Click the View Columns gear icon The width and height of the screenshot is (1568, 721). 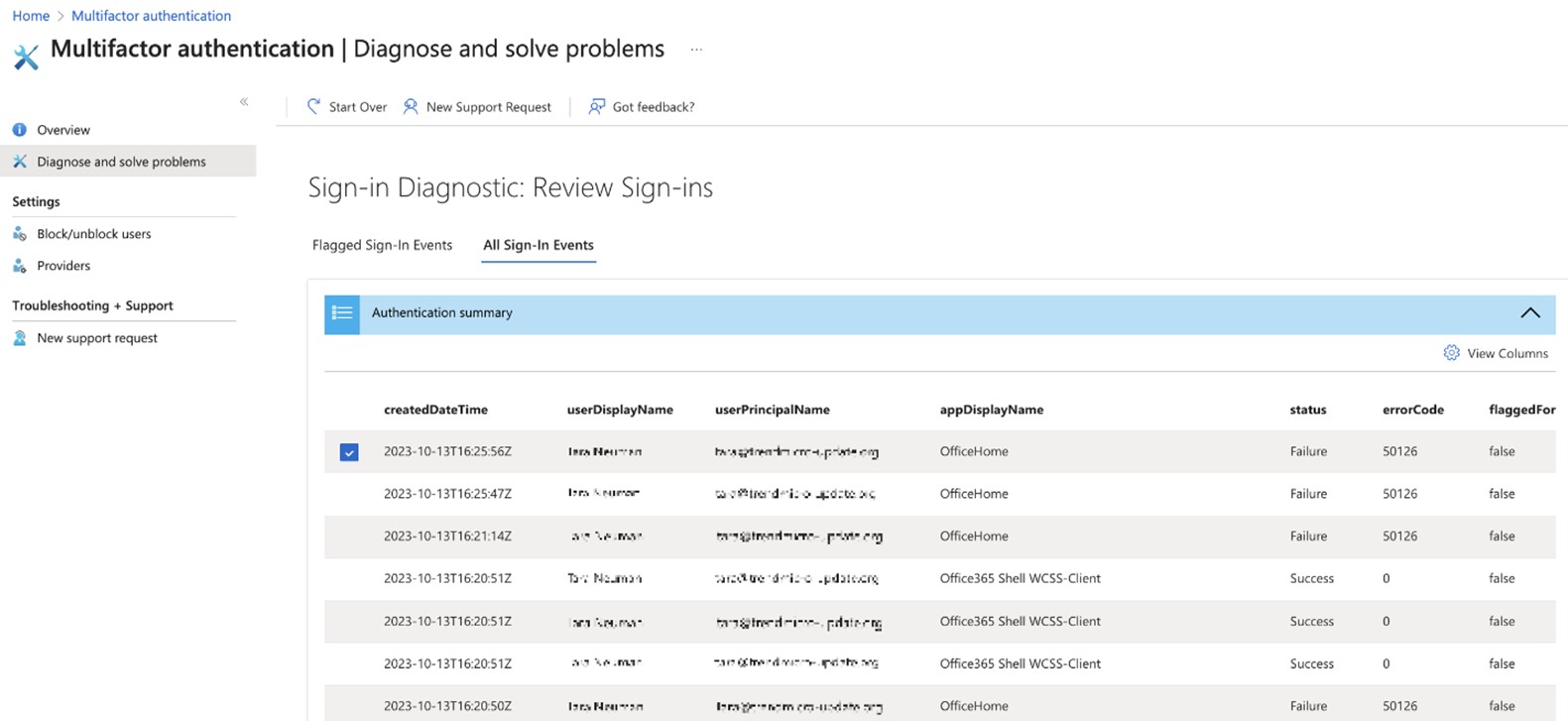tap(1451, 353)
